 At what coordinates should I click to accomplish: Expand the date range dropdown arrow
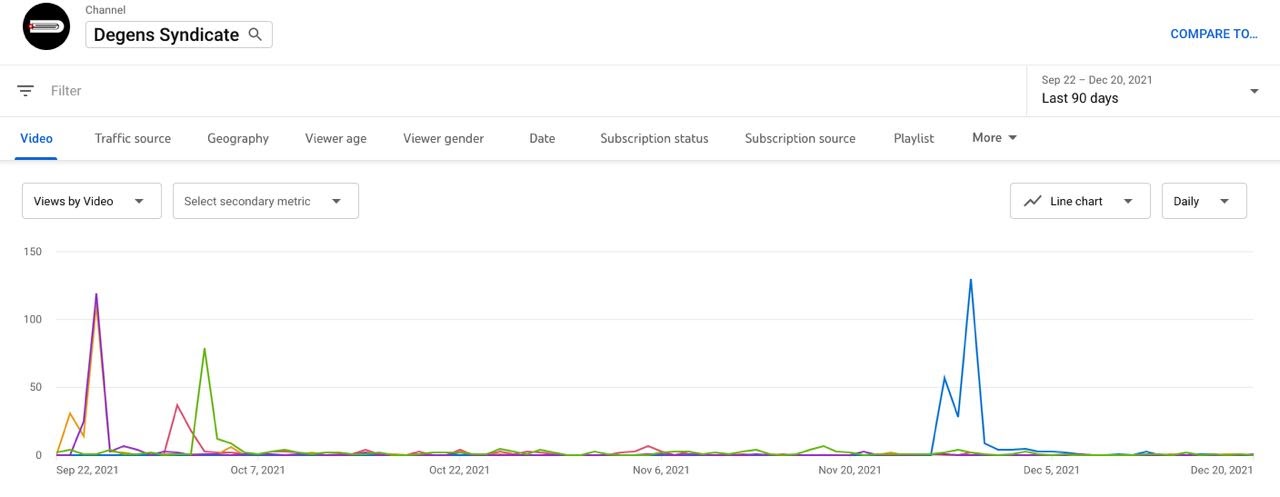point(1254,91)
